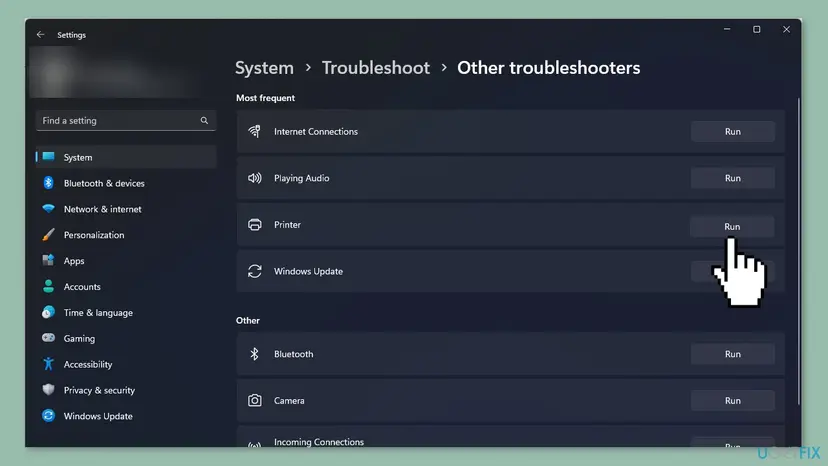Minimize the Settings window
This screenshot has height=466, width=828.
pos(727,29)
